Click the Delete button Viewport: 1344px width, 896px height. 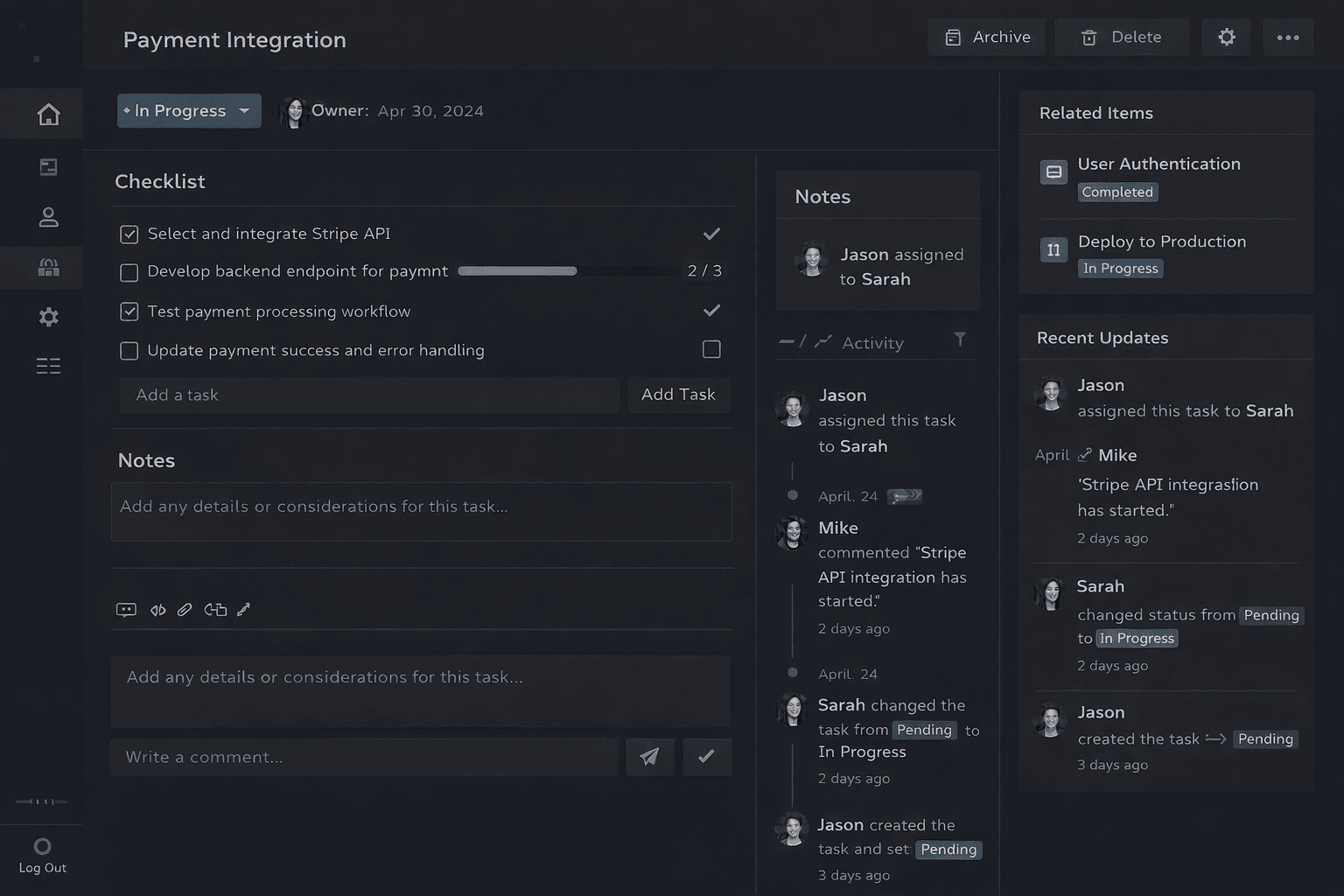pyautogui.click(x=1122, y=37)
